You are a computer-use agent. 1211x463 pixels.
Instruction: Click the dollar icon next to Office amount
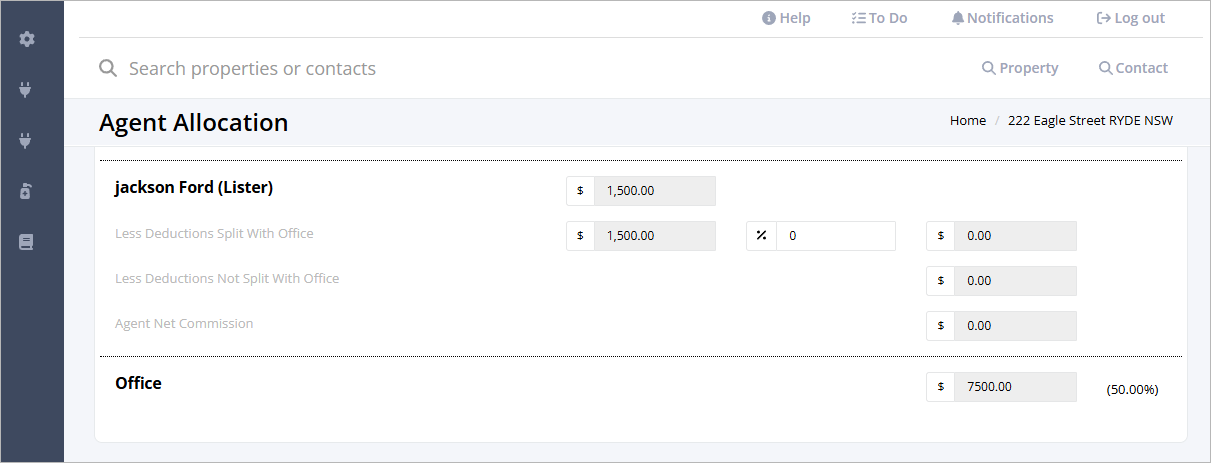[x=940, y=387]
